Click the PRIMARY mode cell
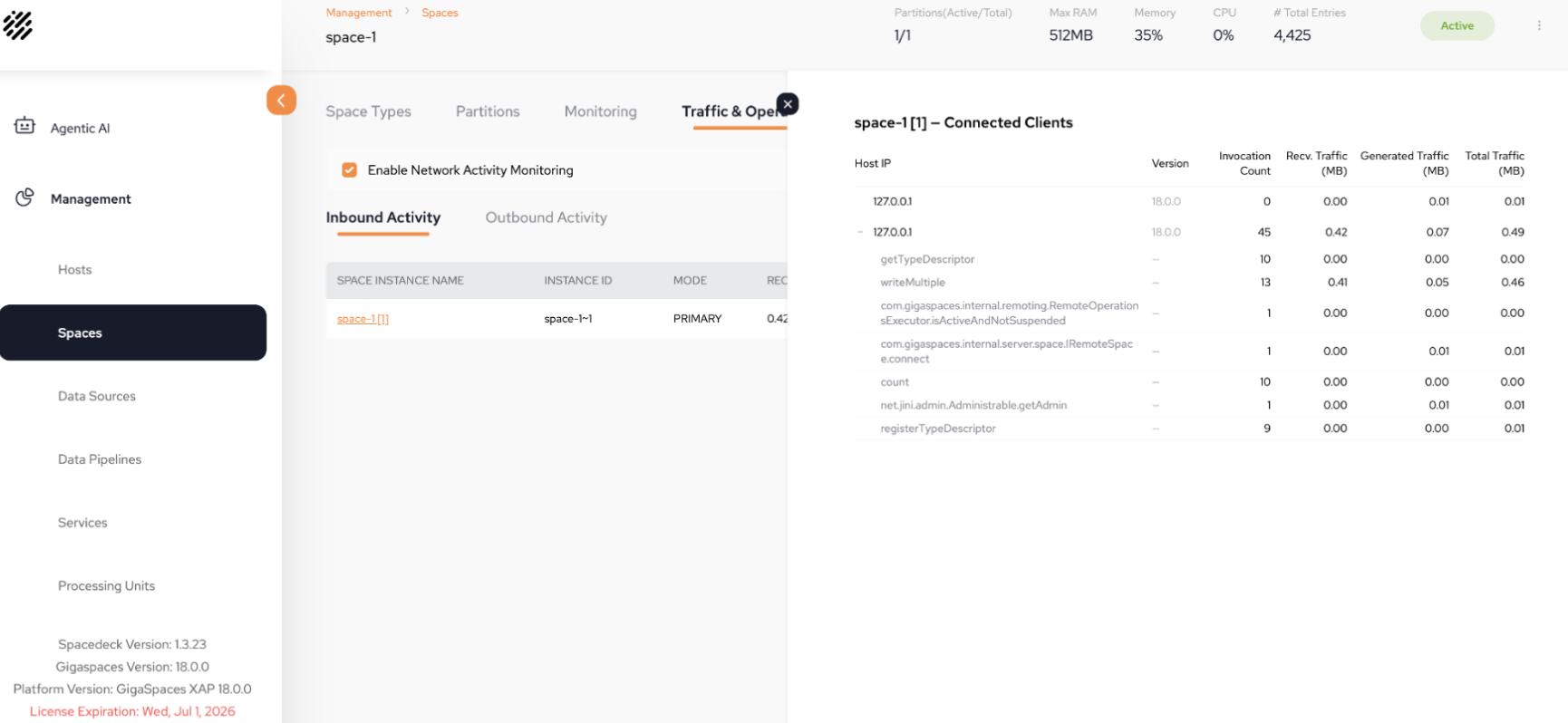The width and height of the screenshot is (1568, 723). click(697, 319)
